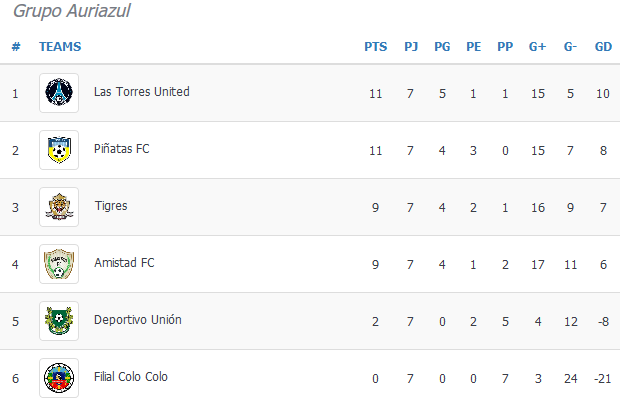The height and width of the screenshot is (403, 620).
Task: Open the Tigres team badge
Action: click(59, 207)
